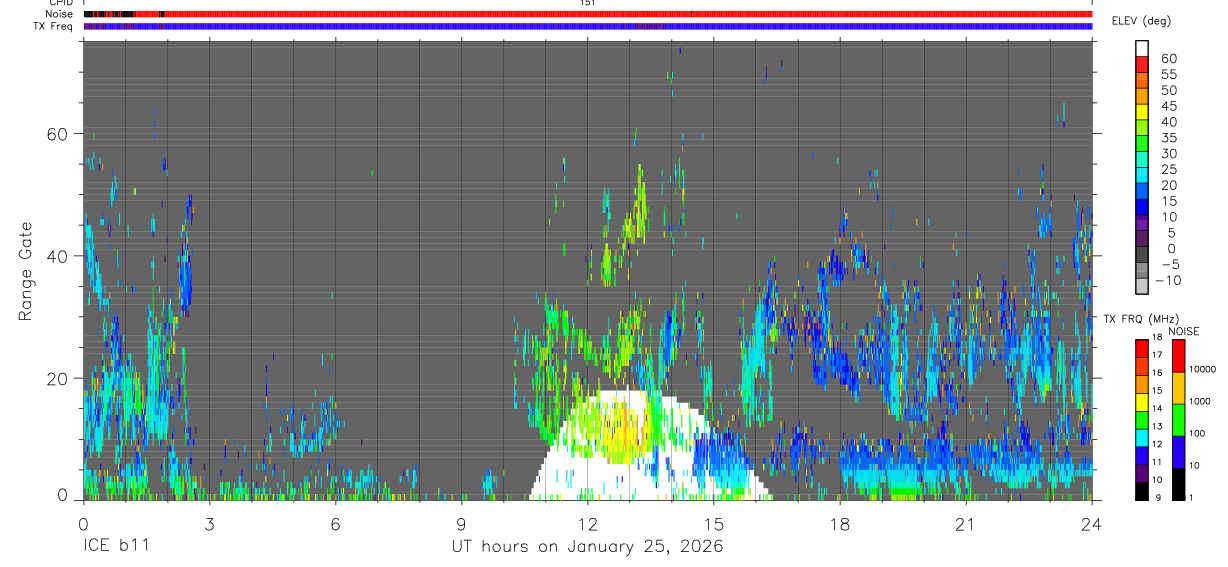Image resolution: width=1228 pixels, height=567 pixels.
Task: Pick the green 100–1000 NOISE swatch
Action: click(1180, 419)
